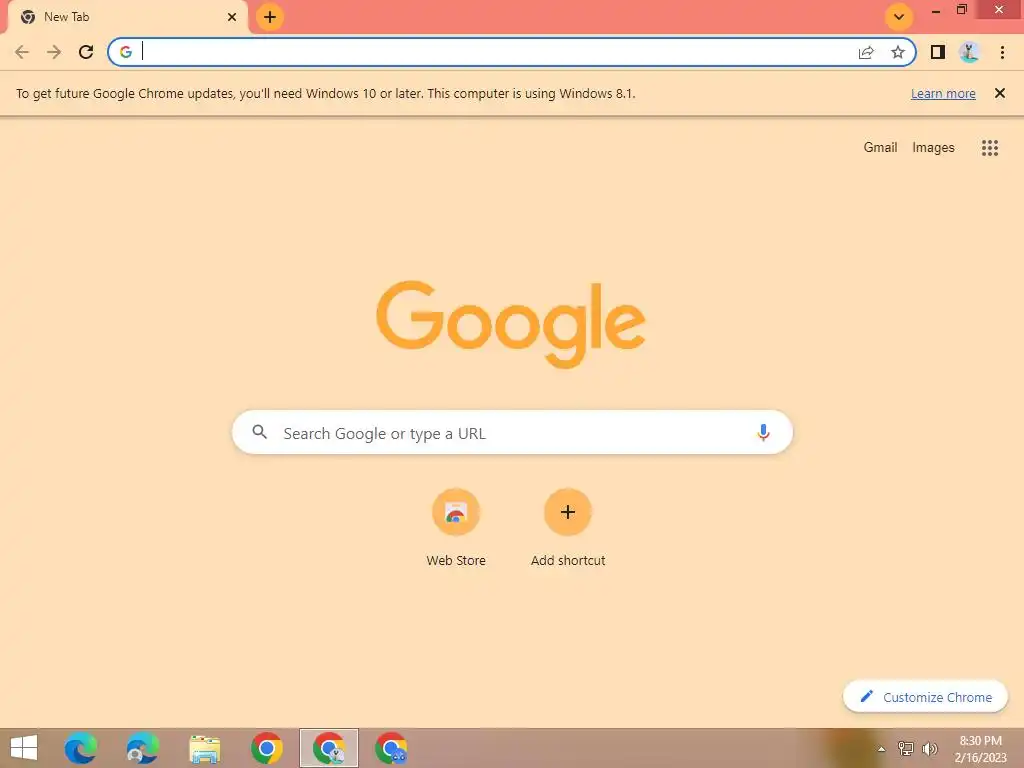
Task: Bookmark this tab with the star icon
Action: (x=898, y=52)
